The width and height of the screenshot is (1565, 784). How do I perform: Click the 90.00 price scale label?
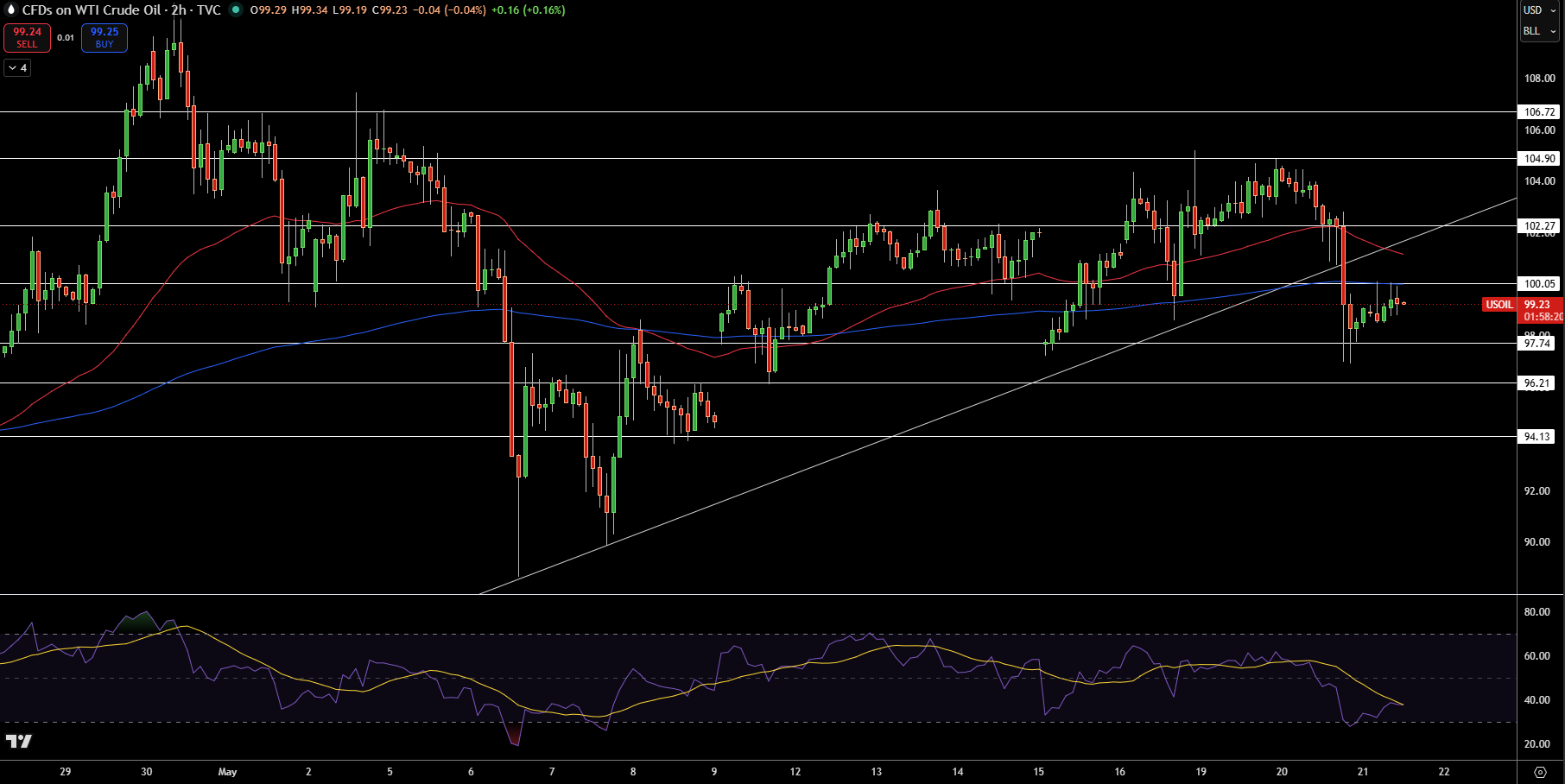point(1536,542)
